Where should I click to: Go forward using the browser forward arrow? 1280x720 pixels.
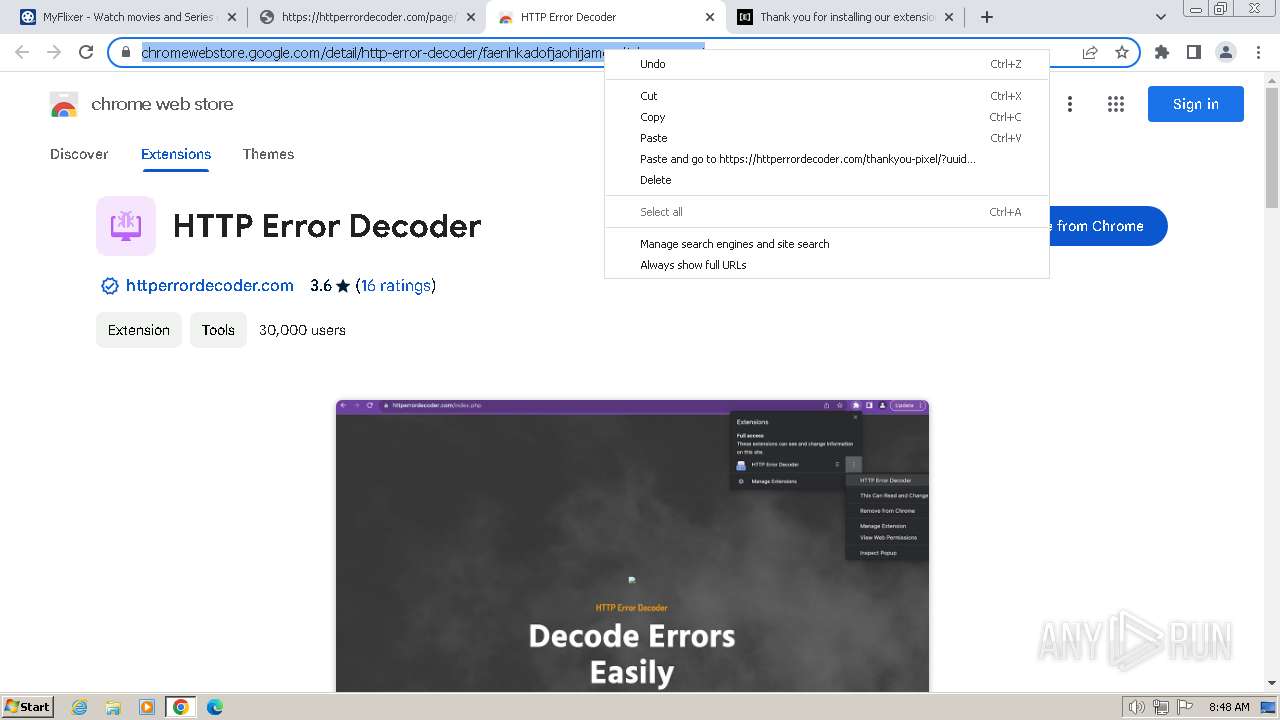coord(54,52)
